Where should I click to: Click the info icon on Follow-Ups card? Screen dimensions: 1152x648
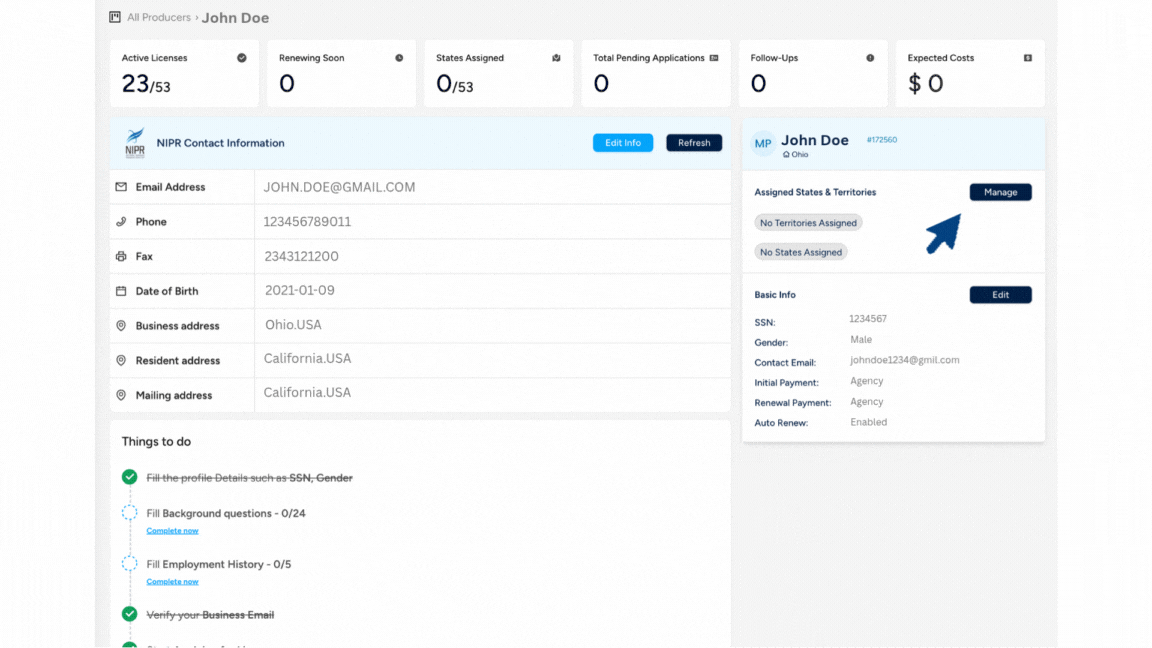click(x=870, y=58)
